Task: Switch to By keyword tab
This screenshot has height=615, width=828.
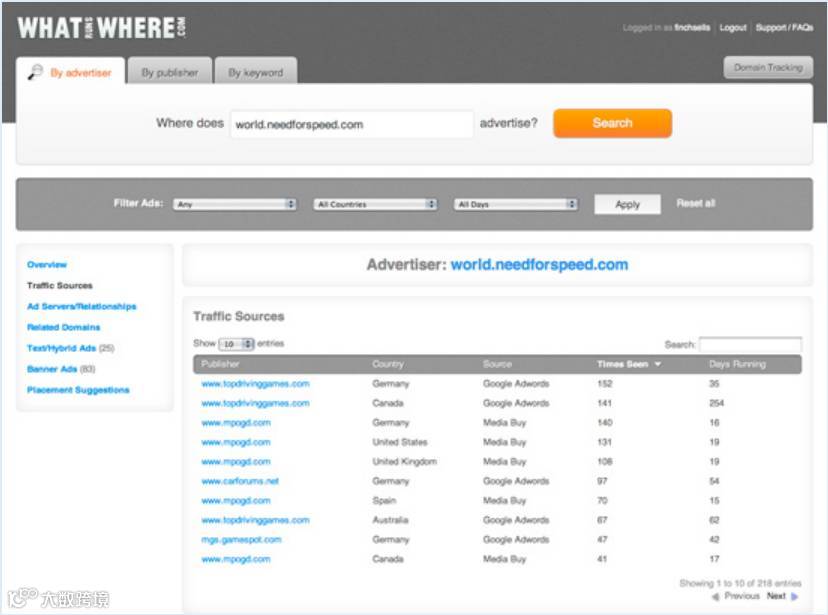Action: (x=256, y=71)
